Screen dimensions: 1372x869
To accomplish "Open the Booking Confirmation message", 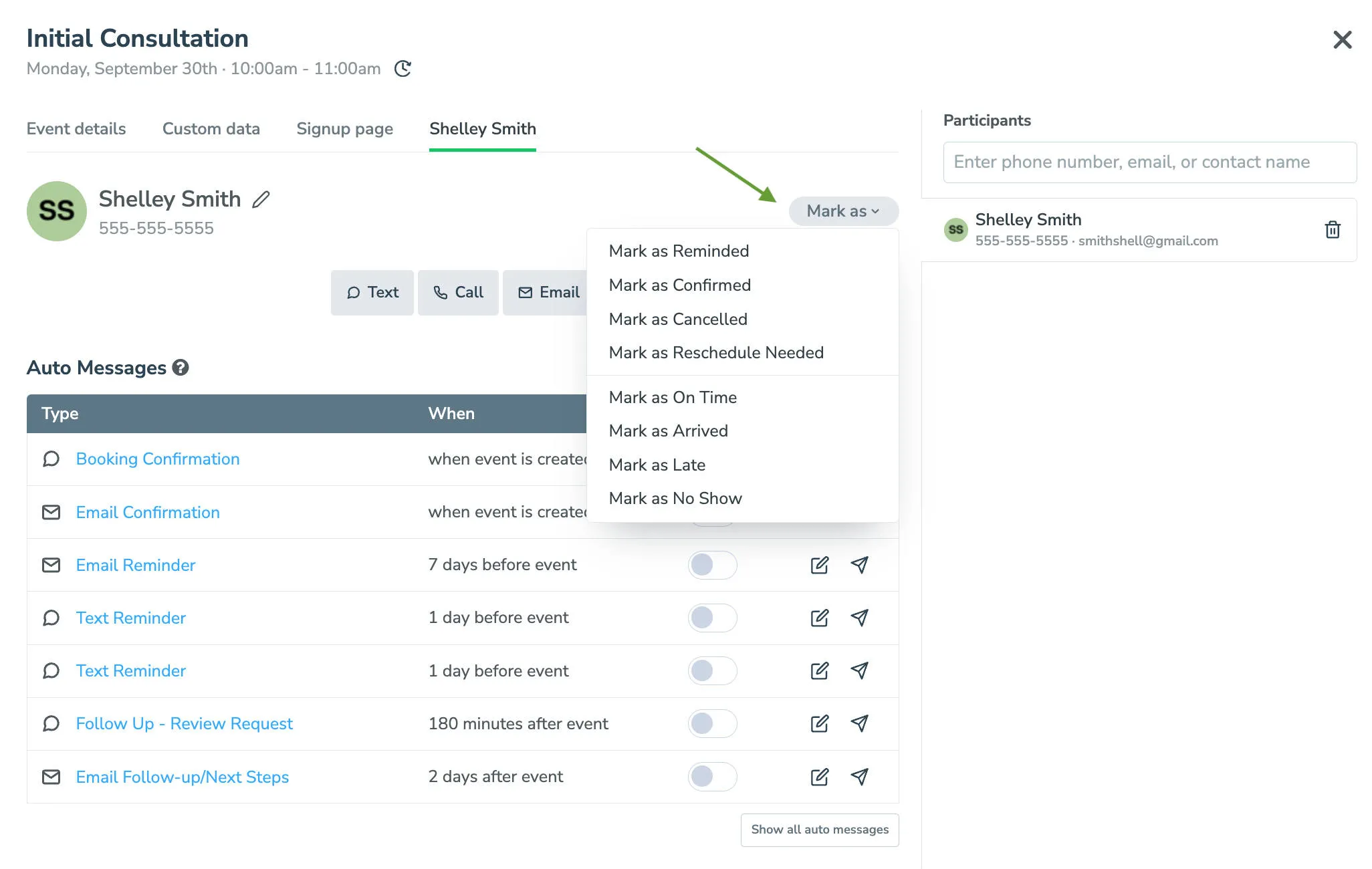I will (157, 459).
